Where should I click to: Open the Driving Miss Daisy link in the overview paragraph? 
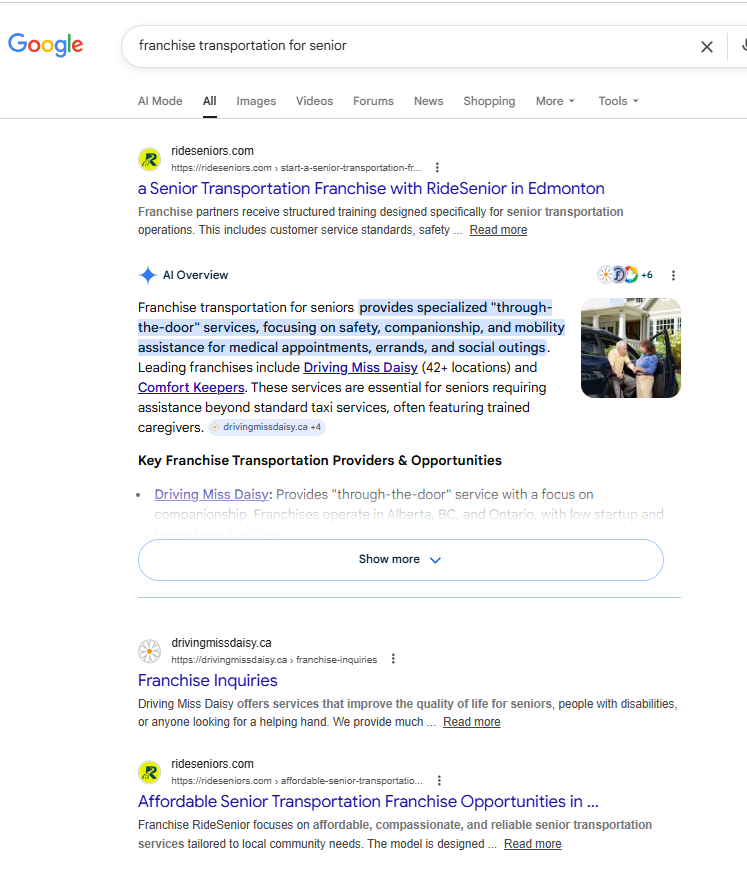[360, 368]
